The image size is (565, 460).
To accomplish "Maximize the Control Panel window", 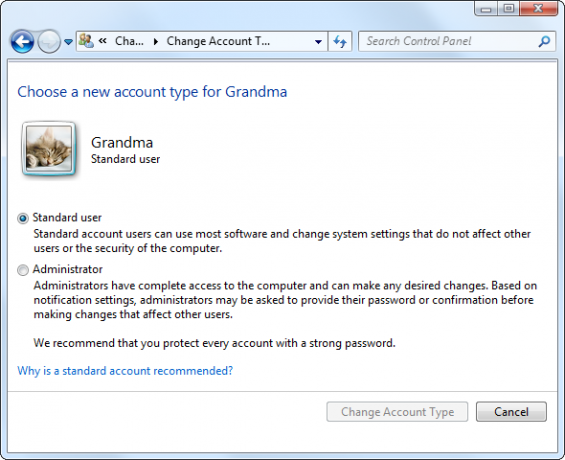I will 508,9.
